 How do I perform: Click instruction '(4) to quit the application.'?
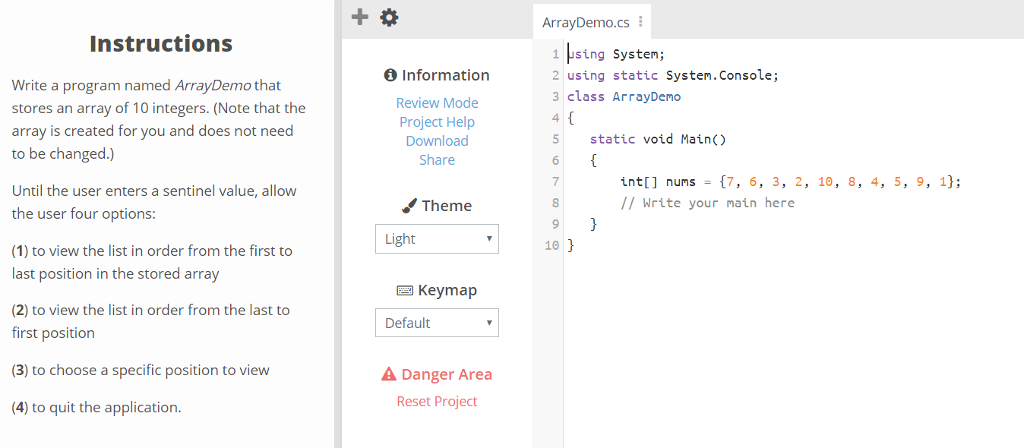97,407
